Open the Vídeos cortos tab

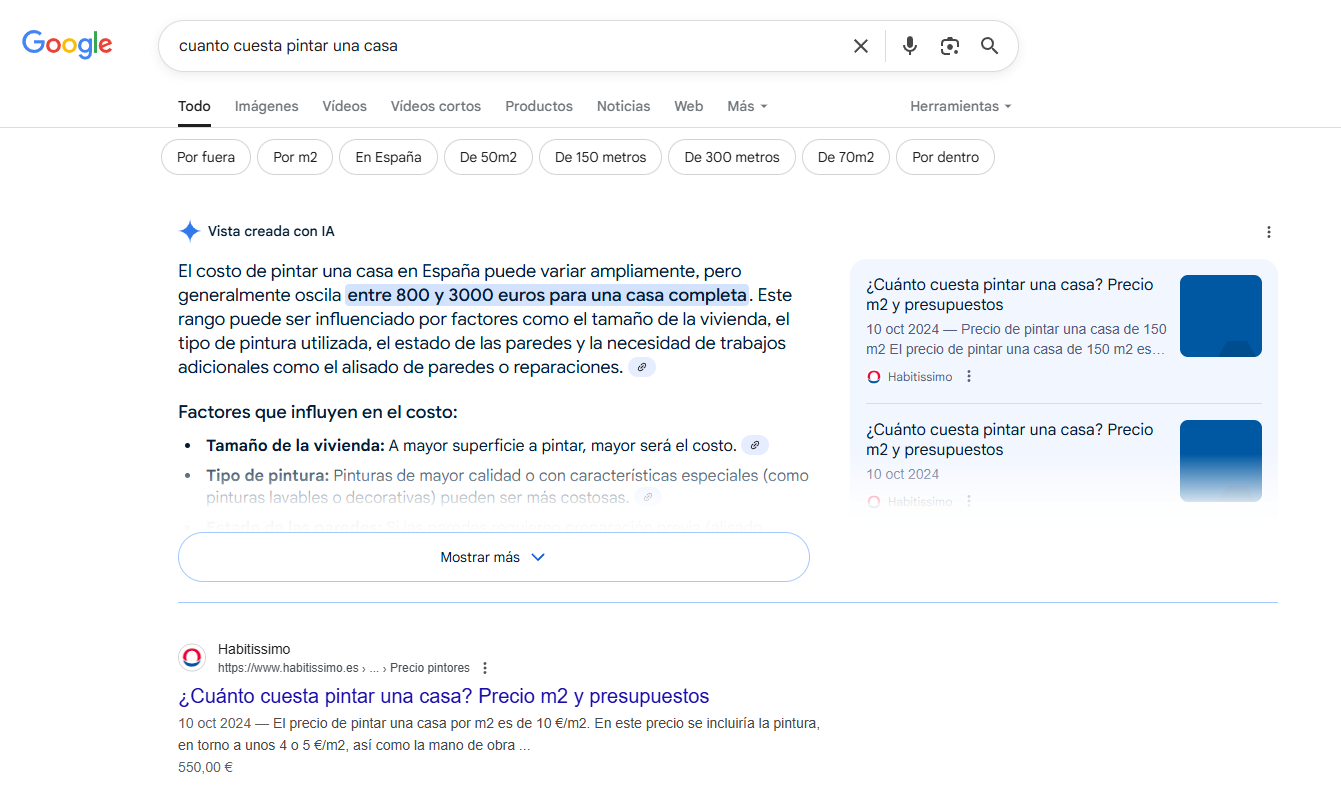pos(435,106)
